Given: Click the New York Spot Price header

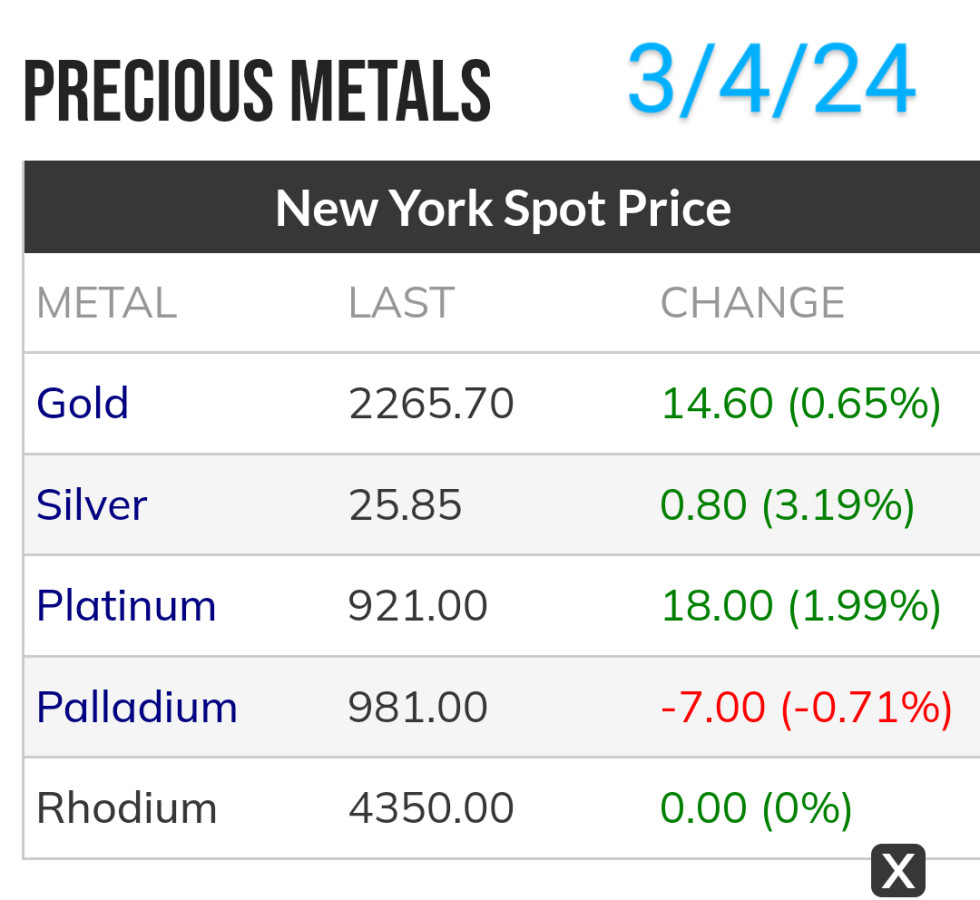Looking at the screenshot, I should tap(503, 208).
